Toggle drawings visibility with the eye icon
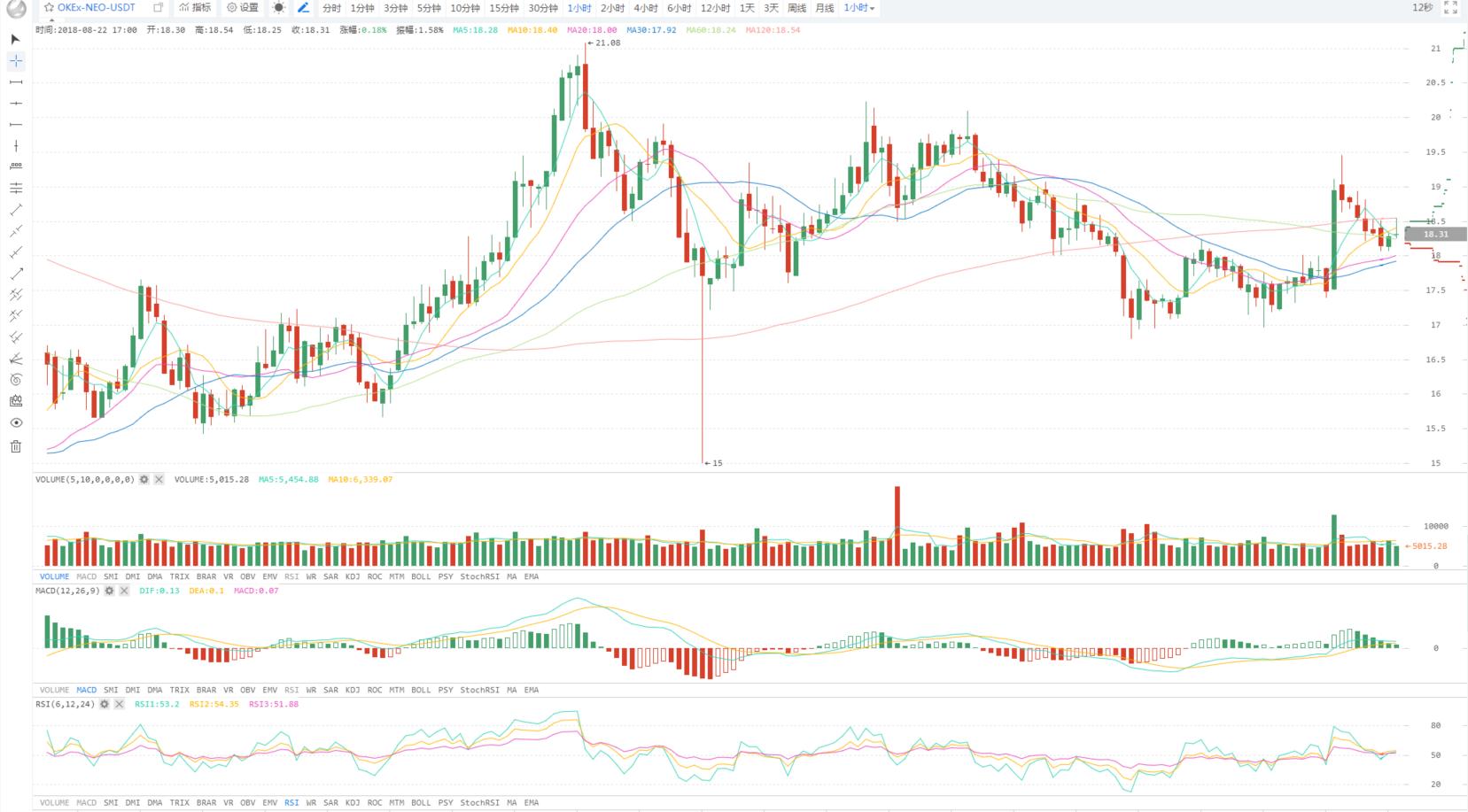Screen dimensions: 1468x812 point(15,423)
